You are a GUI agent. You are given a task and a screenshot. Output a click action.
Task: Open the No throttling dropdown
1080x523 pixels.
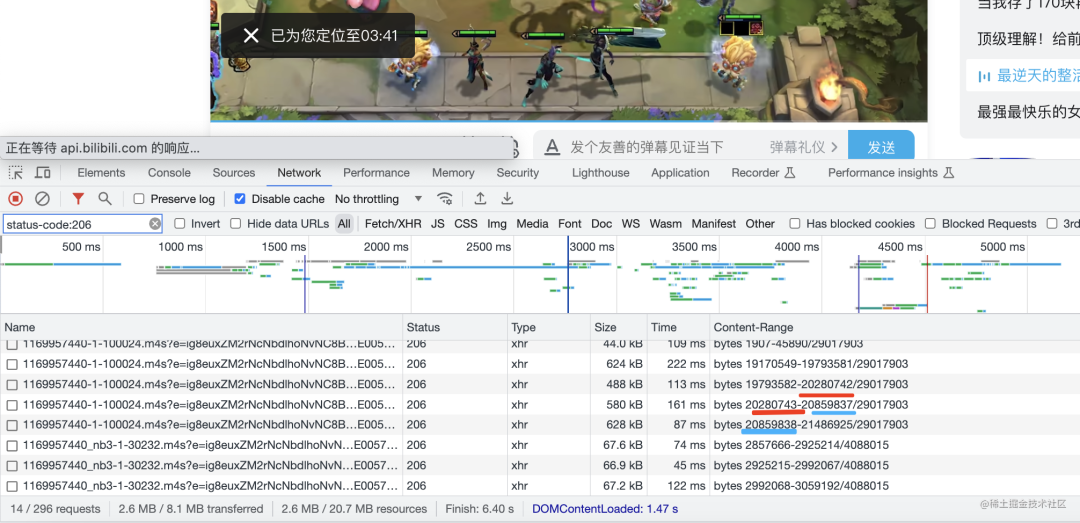(378, 199)
